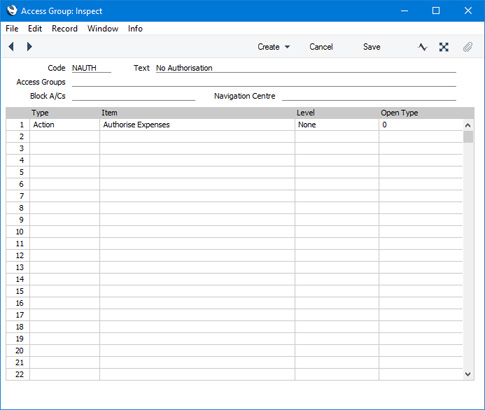Open the Window menu
This screenshot has width=485, height=410.
pyautogui.click(x=103, y=29)
